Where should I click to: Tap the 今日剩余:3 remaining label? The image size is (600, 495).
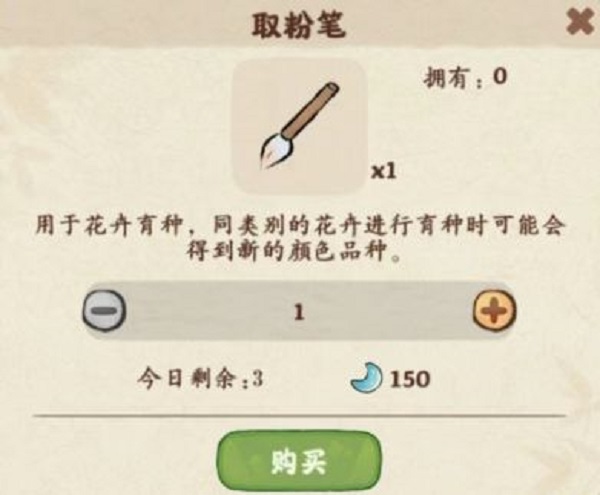coord(201,379)
